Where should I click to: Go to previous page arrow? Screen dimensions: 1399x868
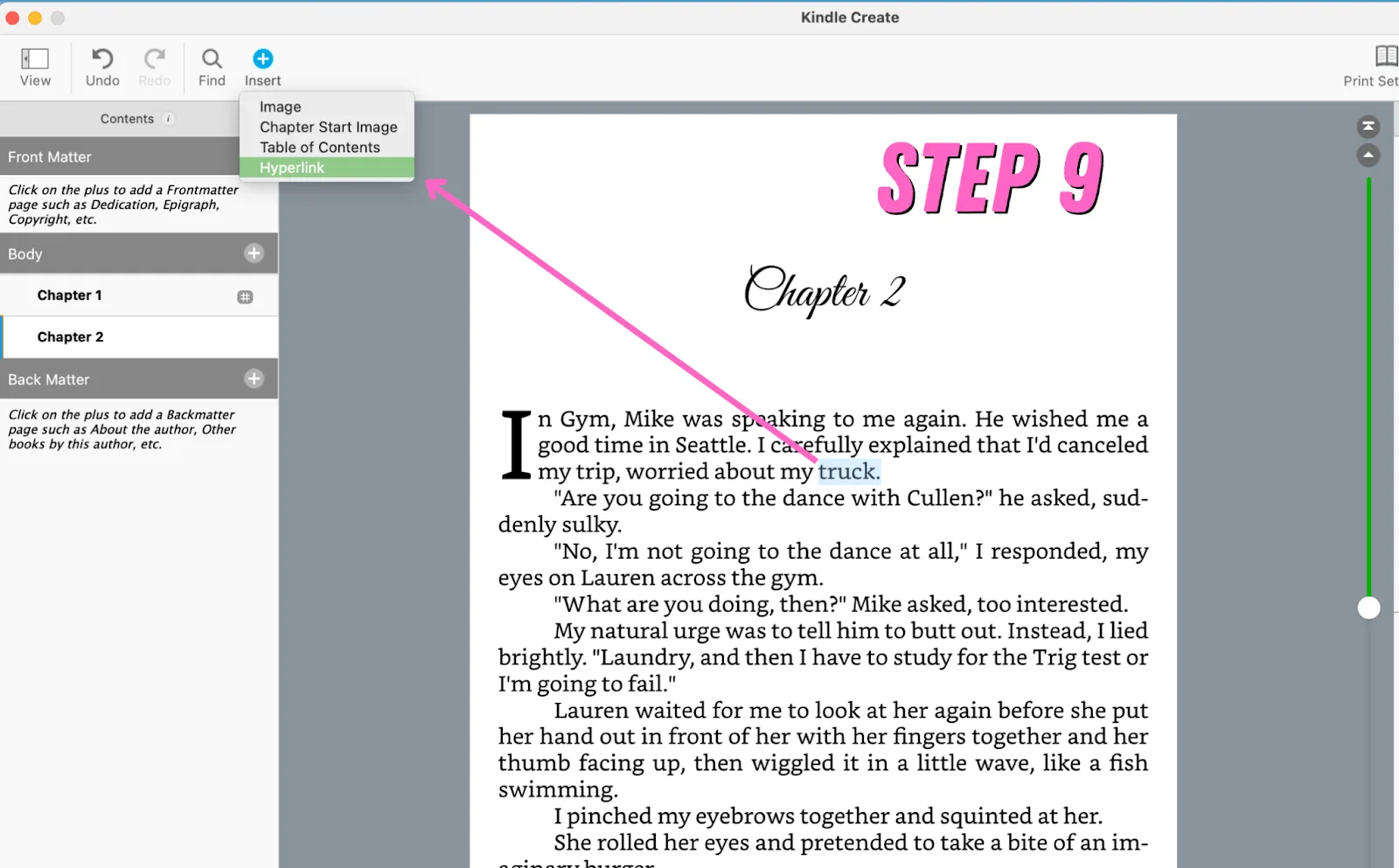(x=1368, y=156)
